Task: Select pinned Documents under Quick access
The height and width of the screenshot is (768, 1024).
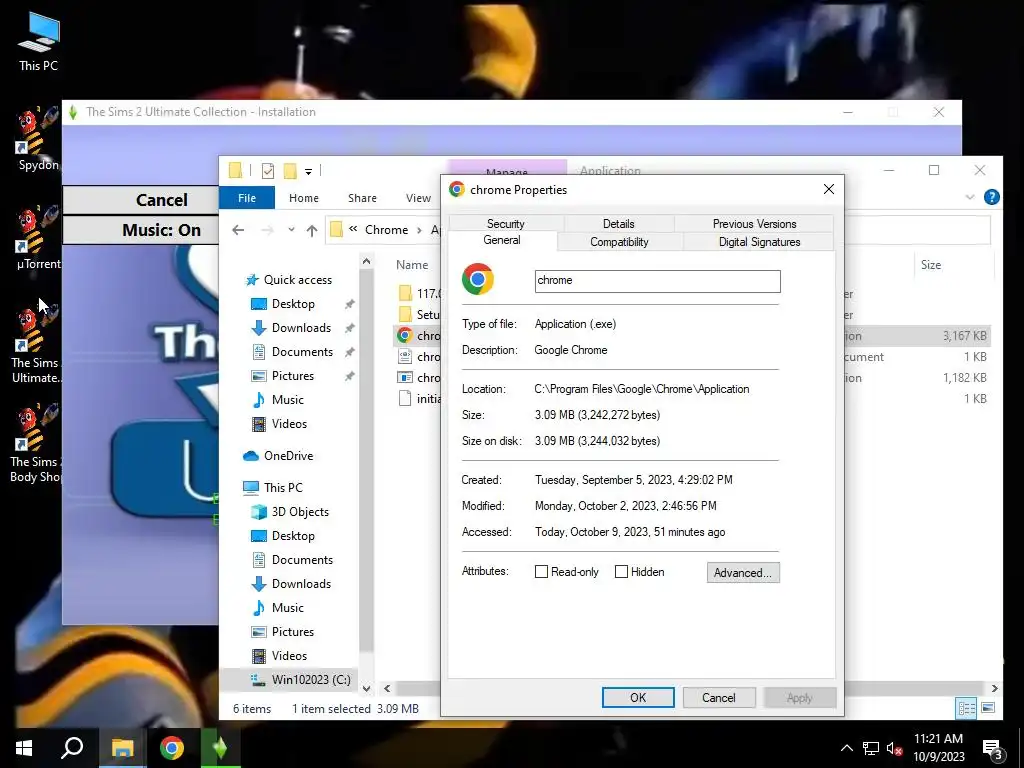Action: coord(302,352)
